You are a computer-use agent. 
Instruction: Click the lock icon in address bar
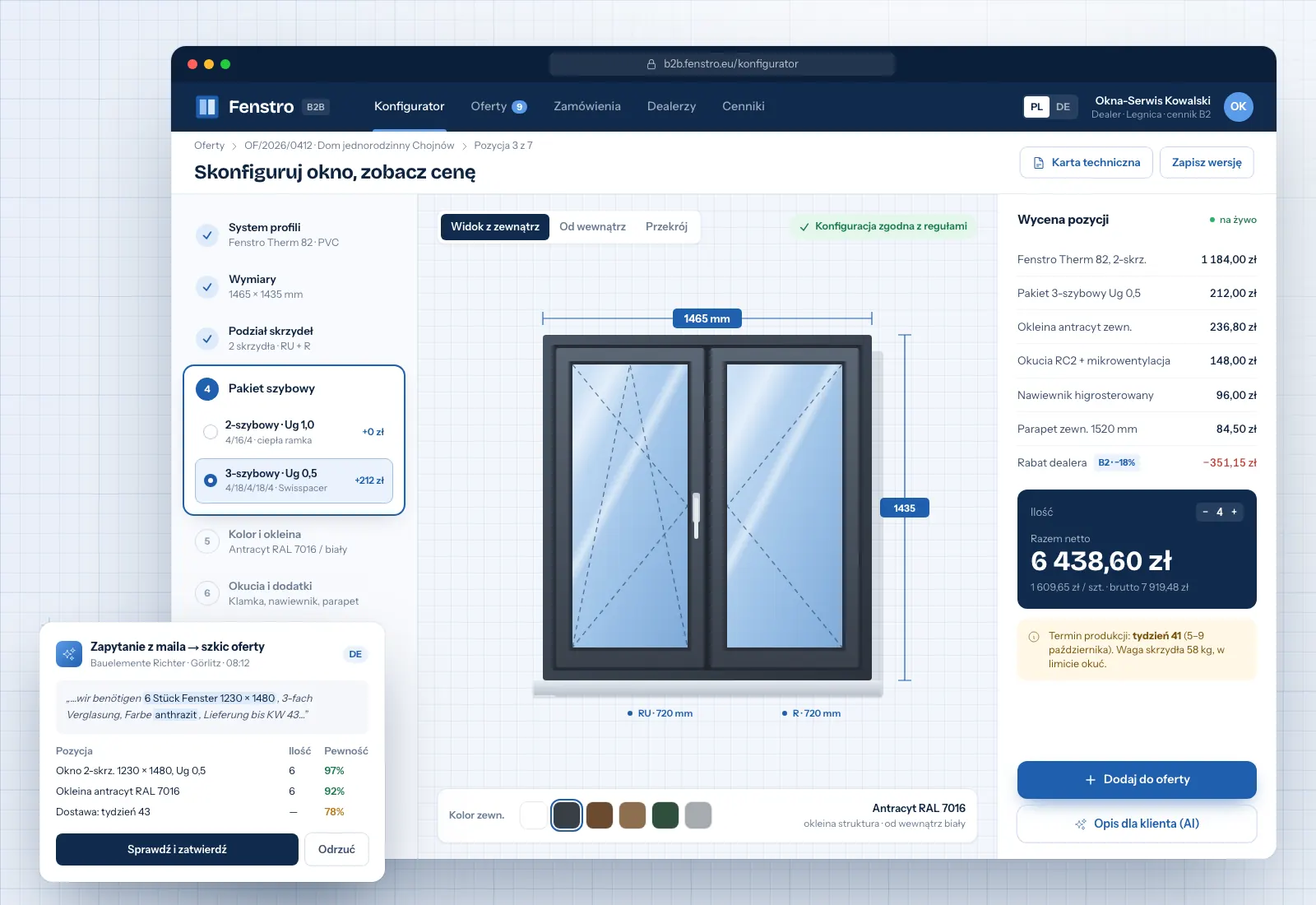pyautogui.click(x=651, y=64)
